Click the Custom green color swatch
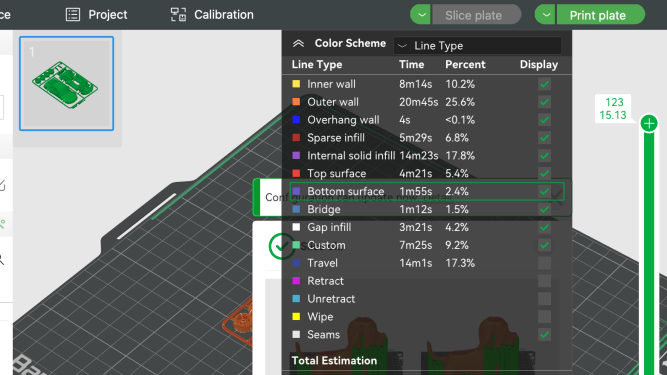667x375 pixels. pos(296,245)
